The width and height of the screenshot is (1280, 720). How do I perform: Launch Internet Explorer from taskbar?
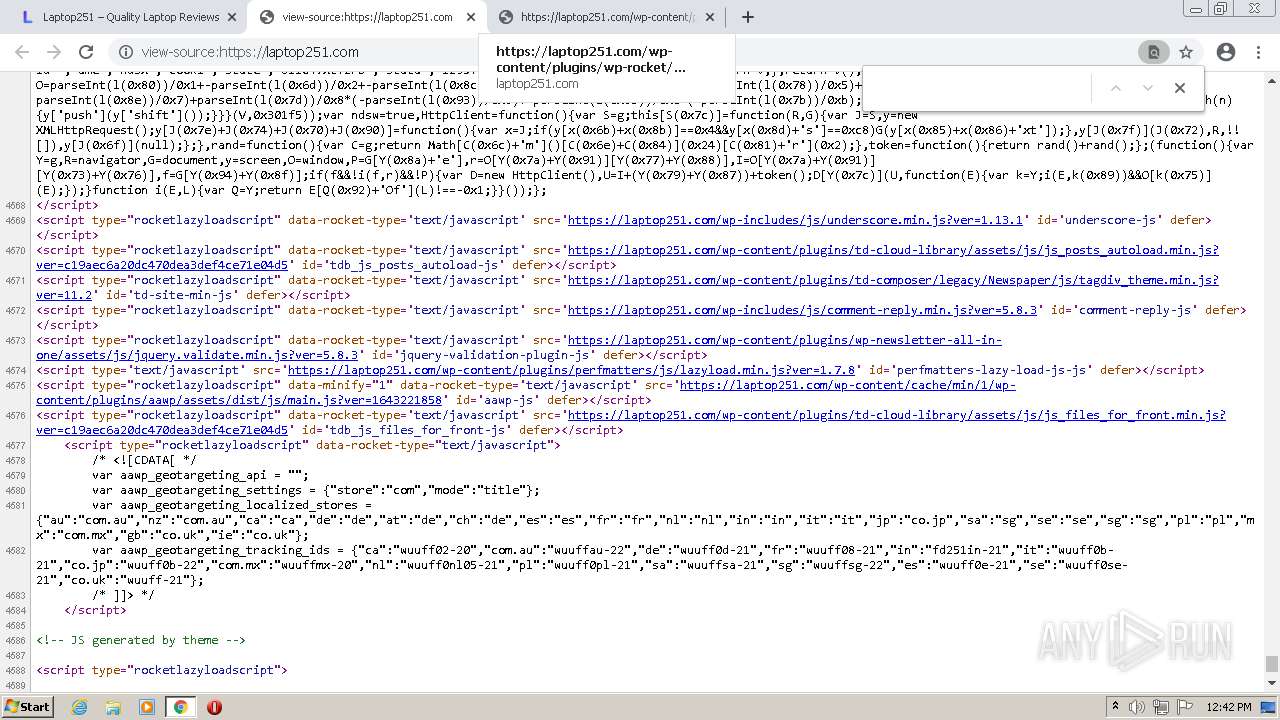79,707
